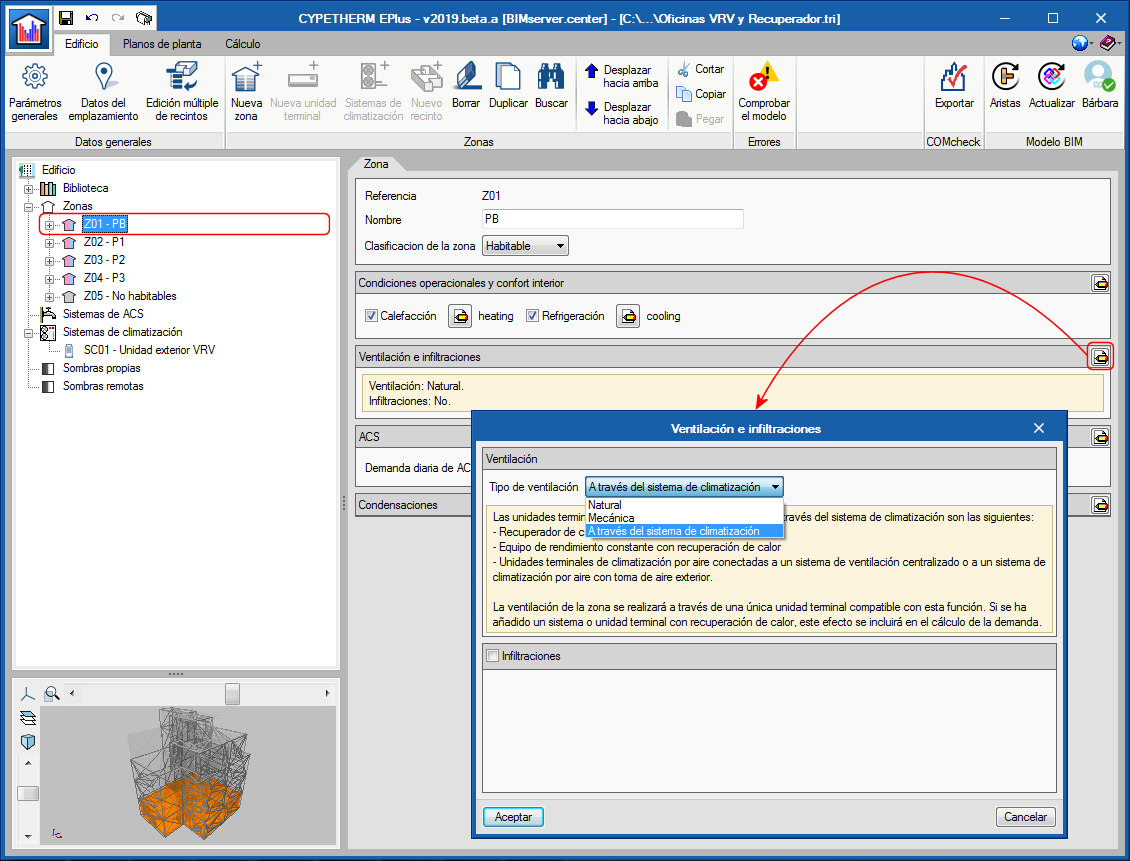Image resolution: width=1130 pixels, height=861 pixels.
Task: Open Parámetros generales settings
Action: click(x=35, y=92)
